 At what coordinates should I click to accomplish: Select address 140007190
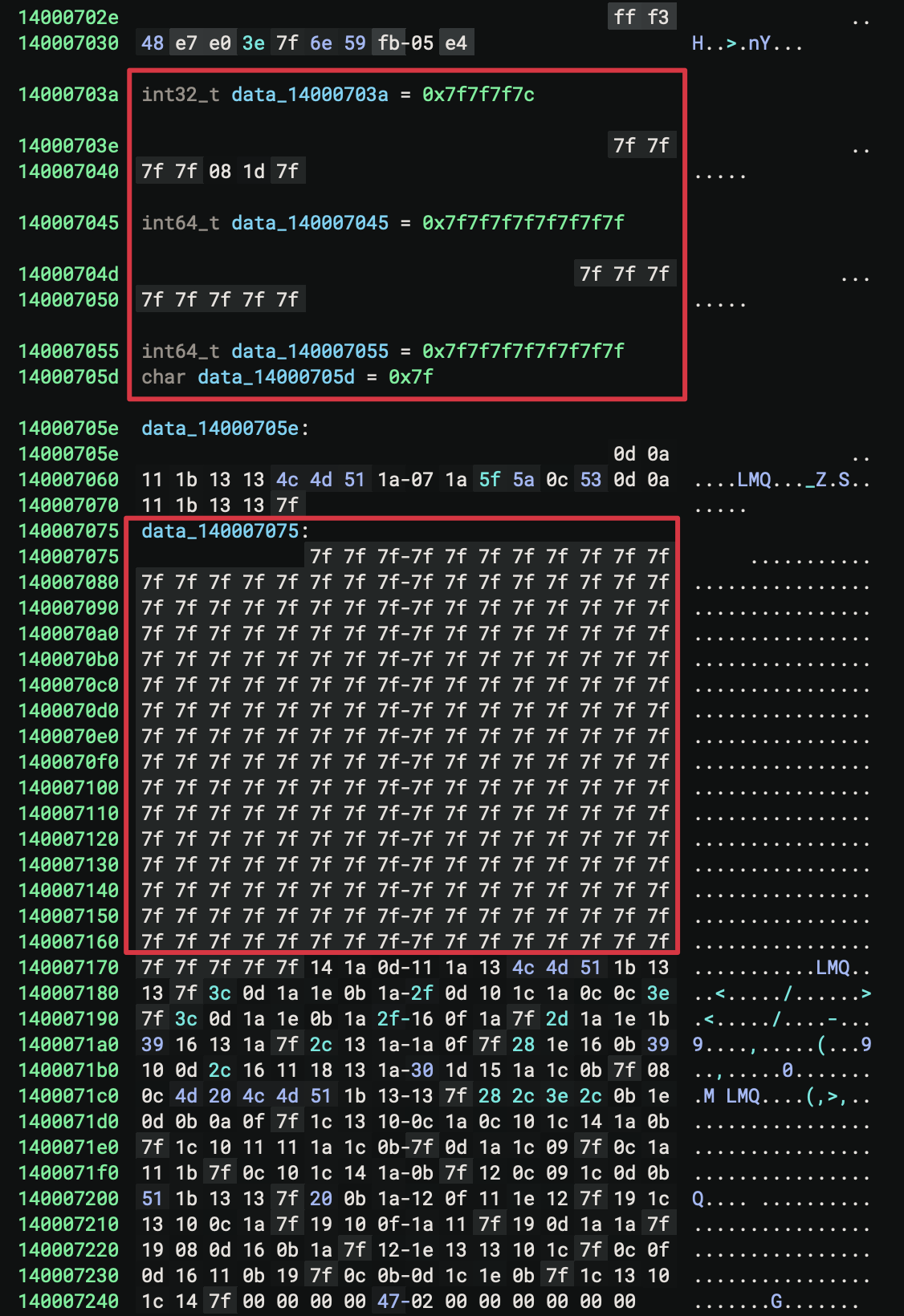click(x=68, y=1018)
